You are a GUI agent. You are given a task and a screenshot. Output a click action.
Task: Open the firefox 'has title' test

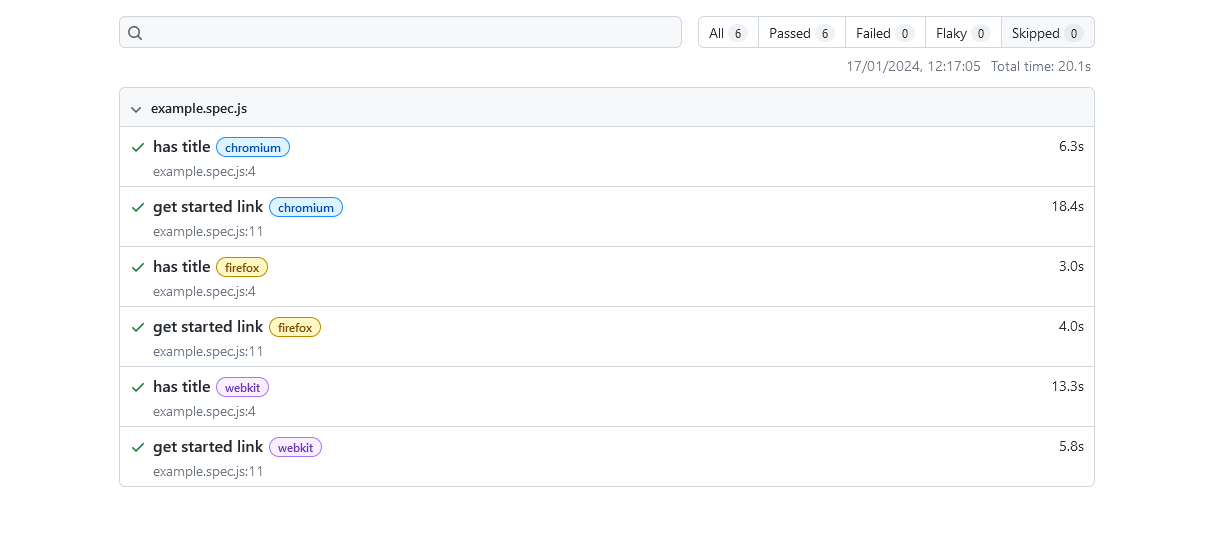pyautogui.click(x=182, y=267)
